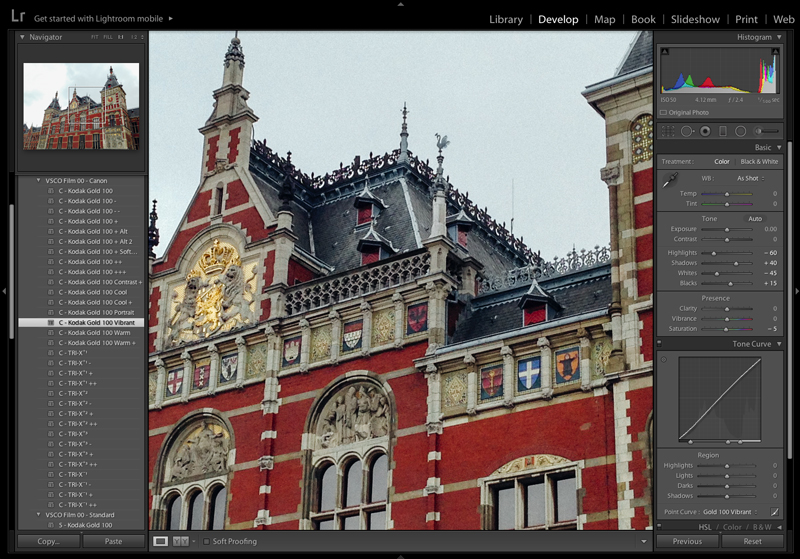
Task: Click the Reset button
Action: pyautogui.click(x=752, y=541)
